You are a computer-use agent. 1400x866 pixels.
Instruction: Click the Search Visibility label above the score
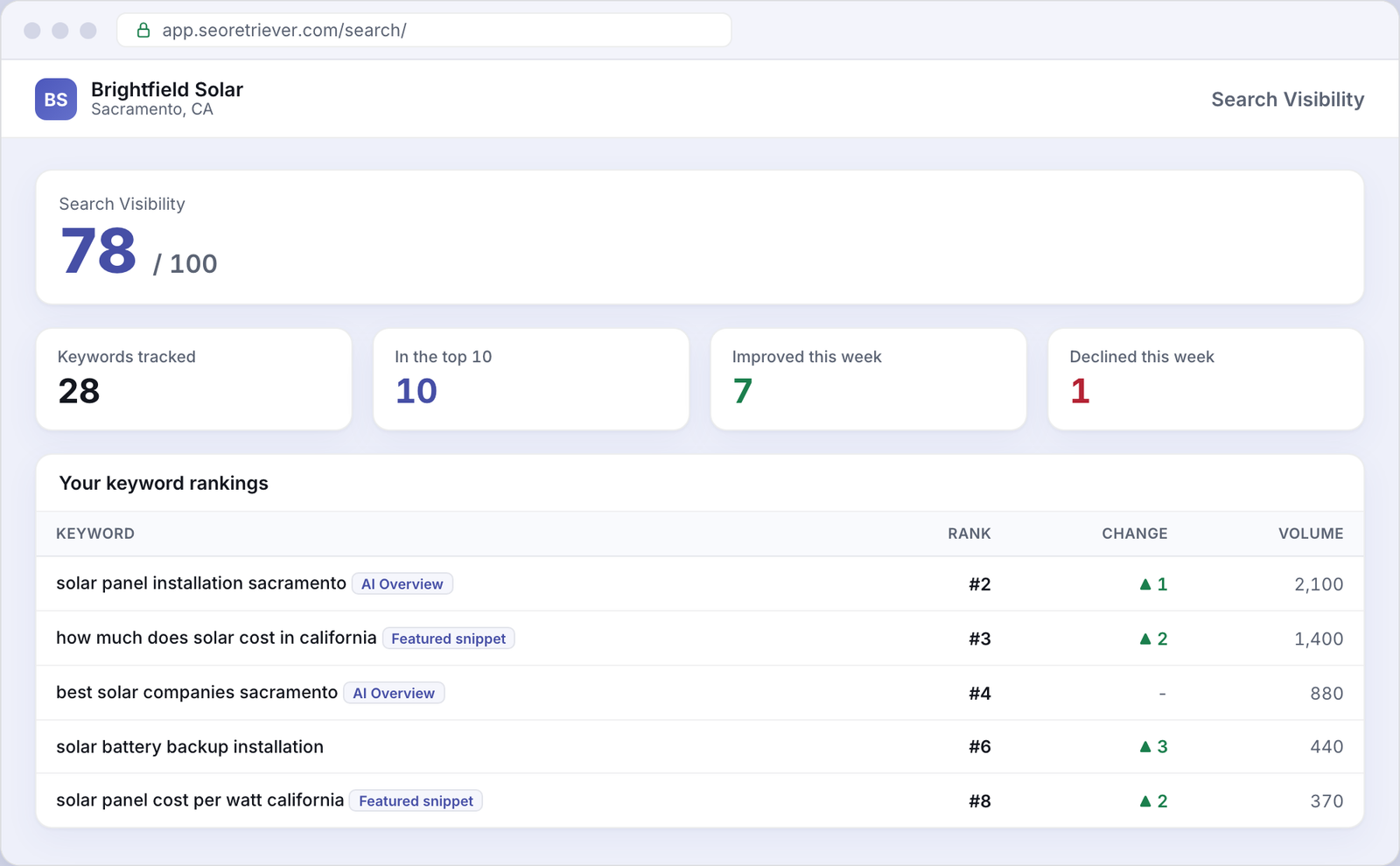122,204
